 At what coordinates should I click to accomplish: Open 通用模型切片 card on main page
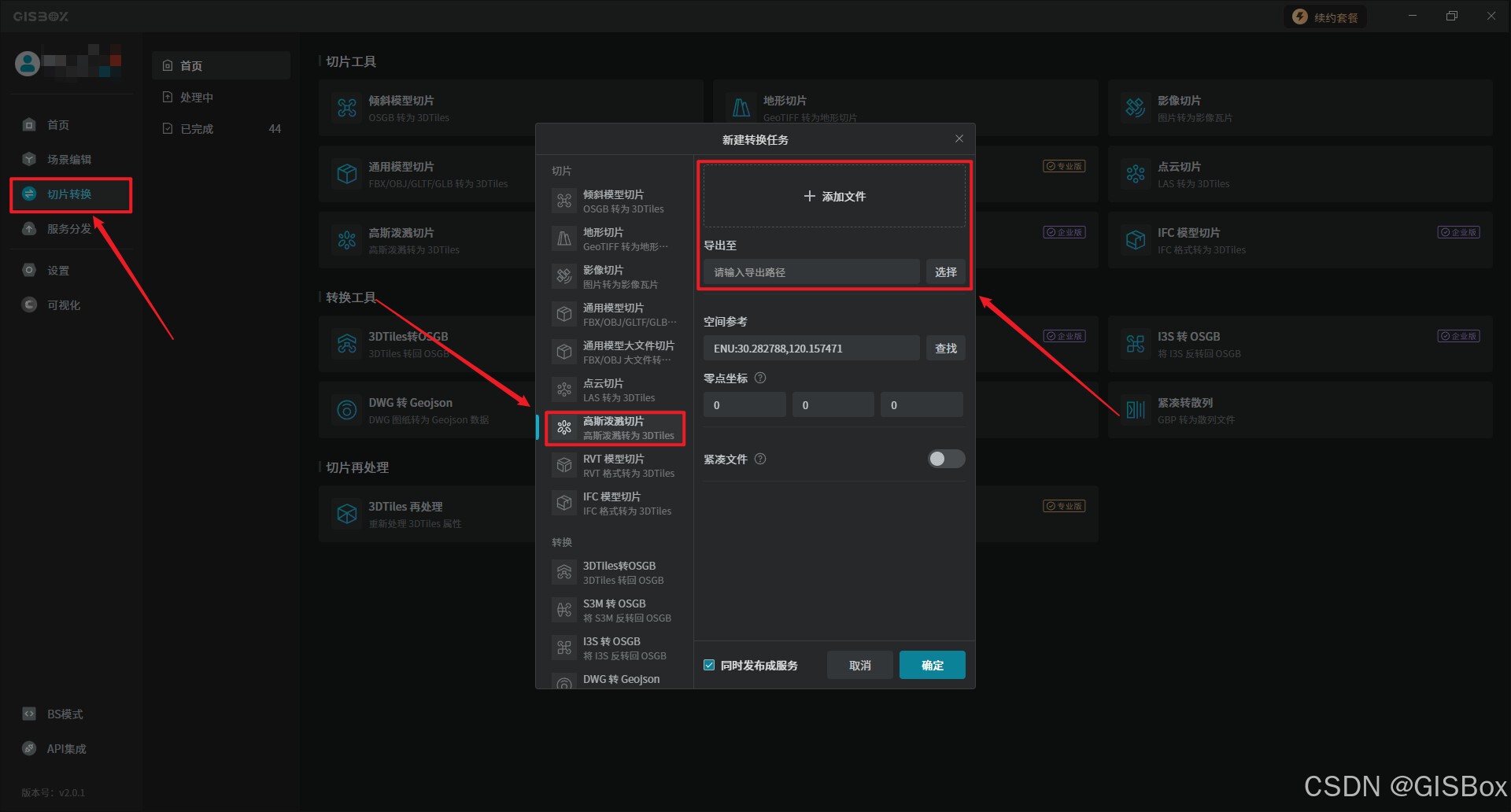coord(427,174)
